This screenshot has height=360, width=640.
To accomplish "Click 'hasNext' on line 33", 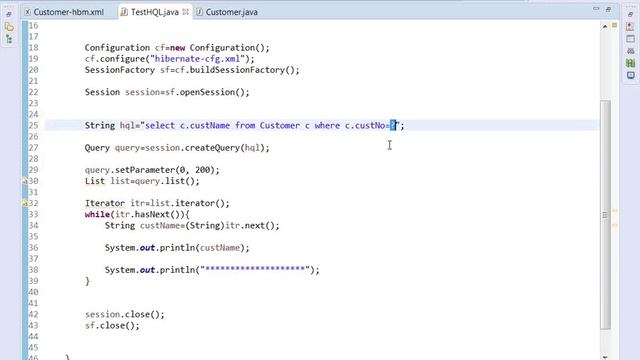I will (152, 214).
